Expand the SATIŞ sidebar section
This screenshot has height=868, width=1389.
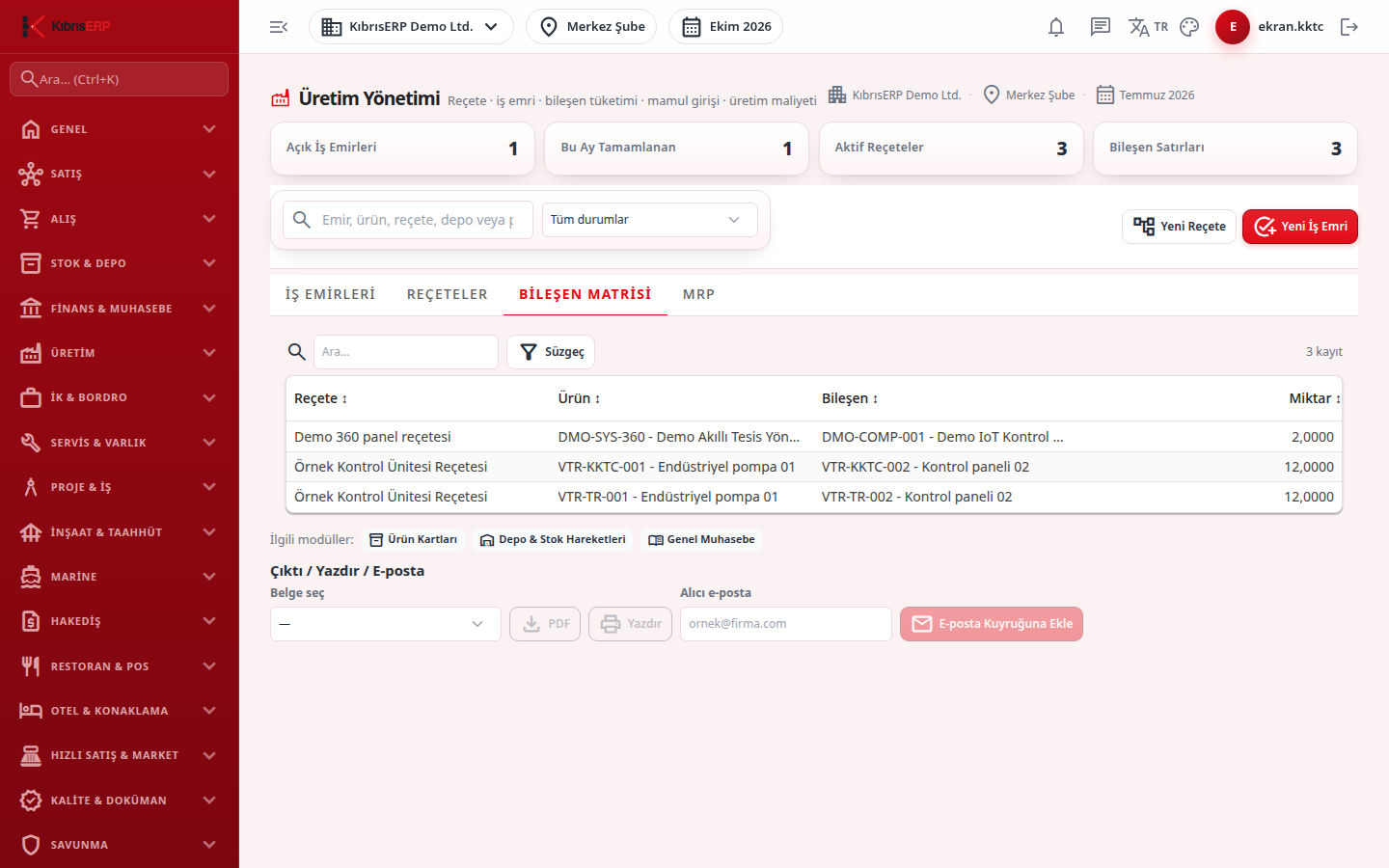[x=120, y=175]
